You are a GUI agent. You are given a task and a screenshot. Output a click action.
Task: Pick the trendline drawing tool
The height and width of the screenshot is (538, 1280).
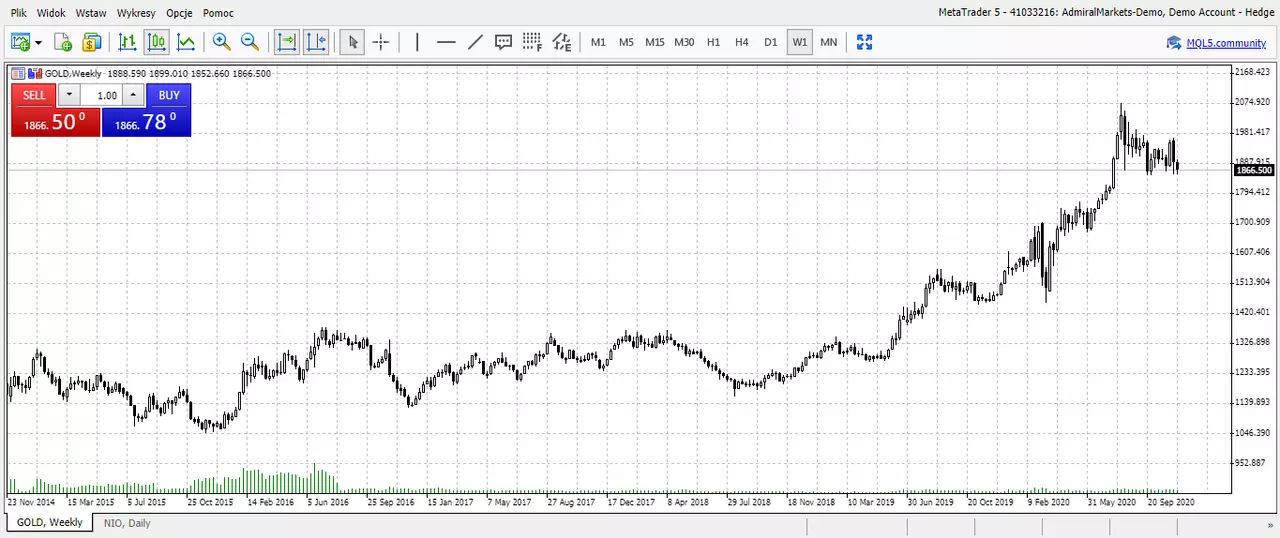[475, 42]
